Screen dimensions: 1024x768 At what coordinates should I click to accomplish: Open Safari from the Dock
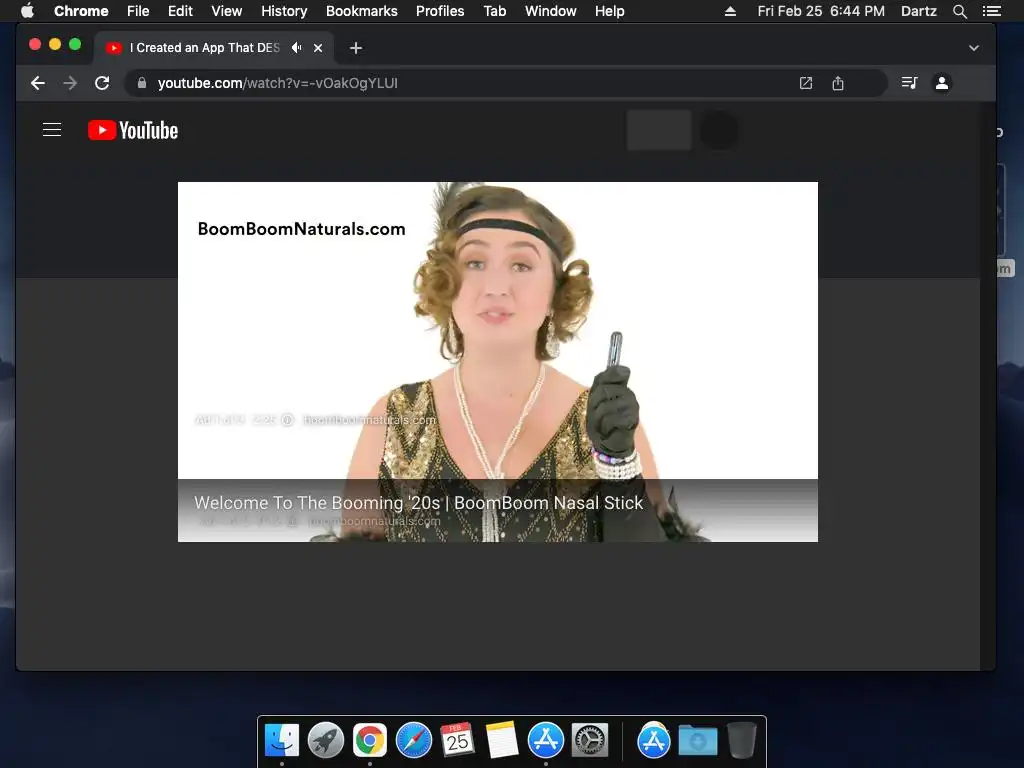point(414,741)
